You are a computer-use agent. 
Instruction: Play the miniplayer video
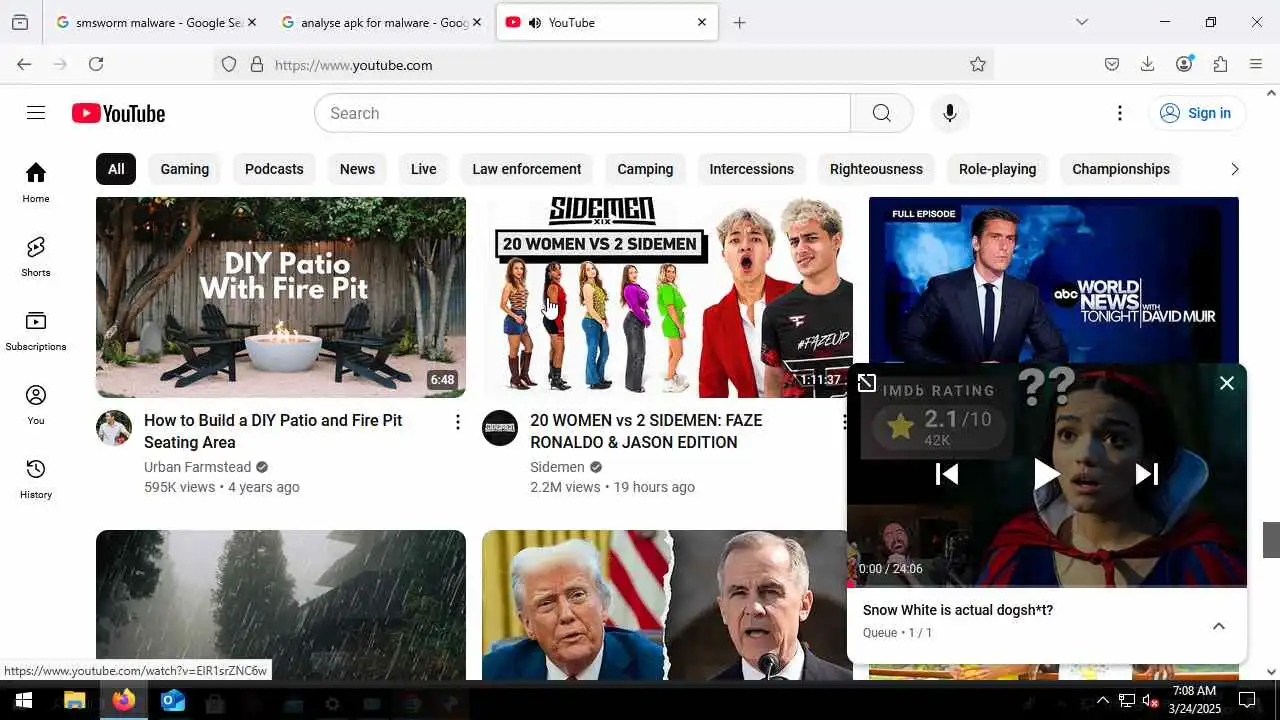[1046, 474]
